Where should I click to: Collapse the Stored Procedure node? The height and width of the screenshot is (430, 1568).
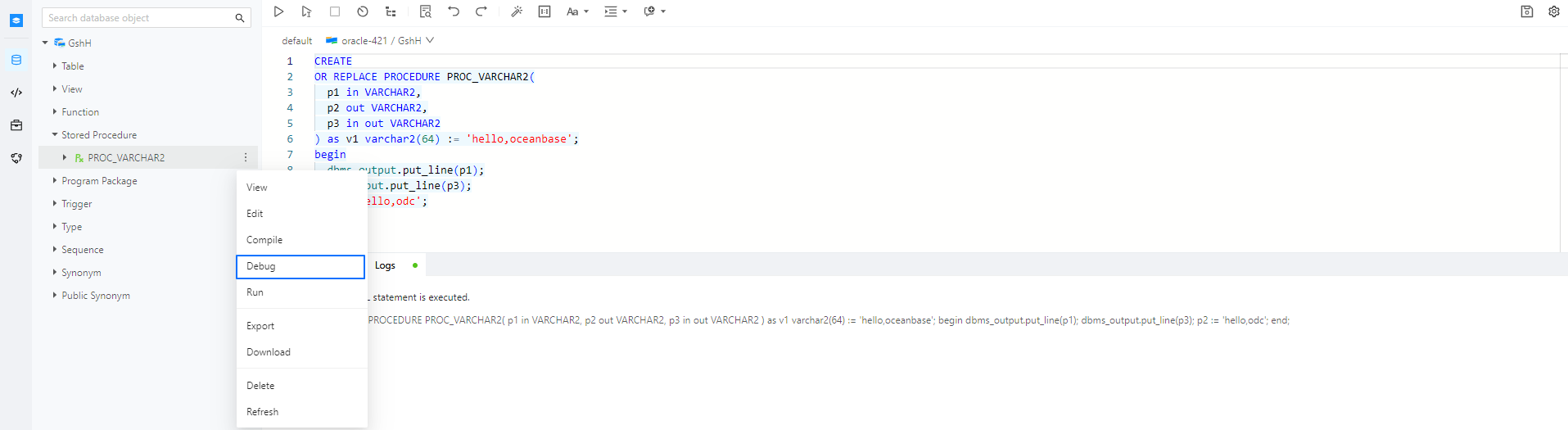coord(55,134)
